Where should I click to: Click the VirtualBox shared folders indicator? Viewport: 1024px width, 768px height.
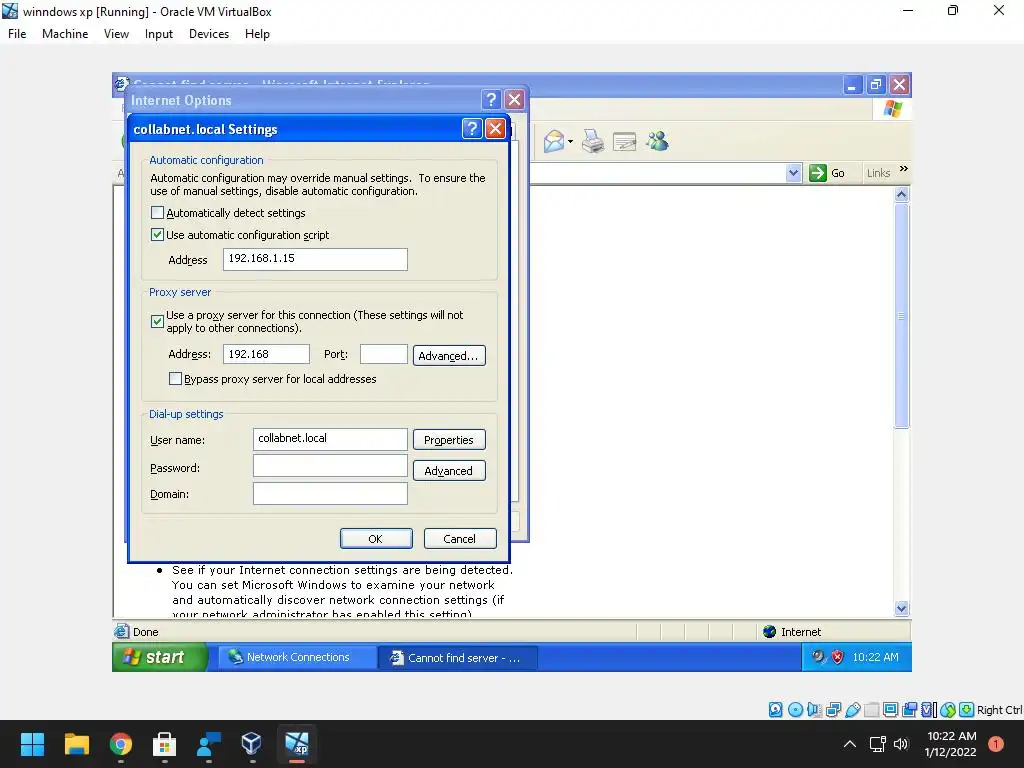871,710
